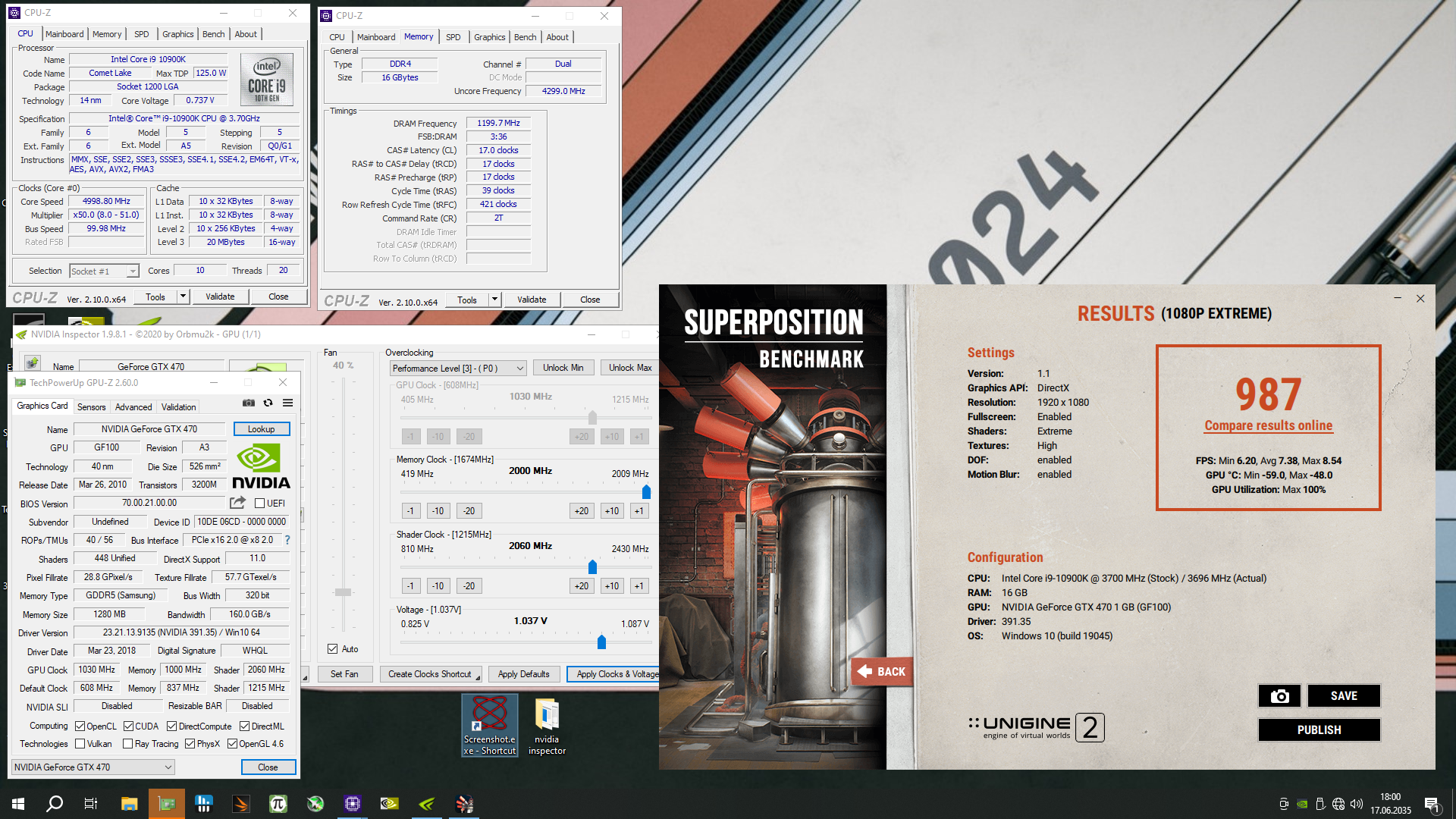Click NVIDIA tray icon in system tray
The height and width of the screenshot is (819, 1456).
[x=1302, y=804]
